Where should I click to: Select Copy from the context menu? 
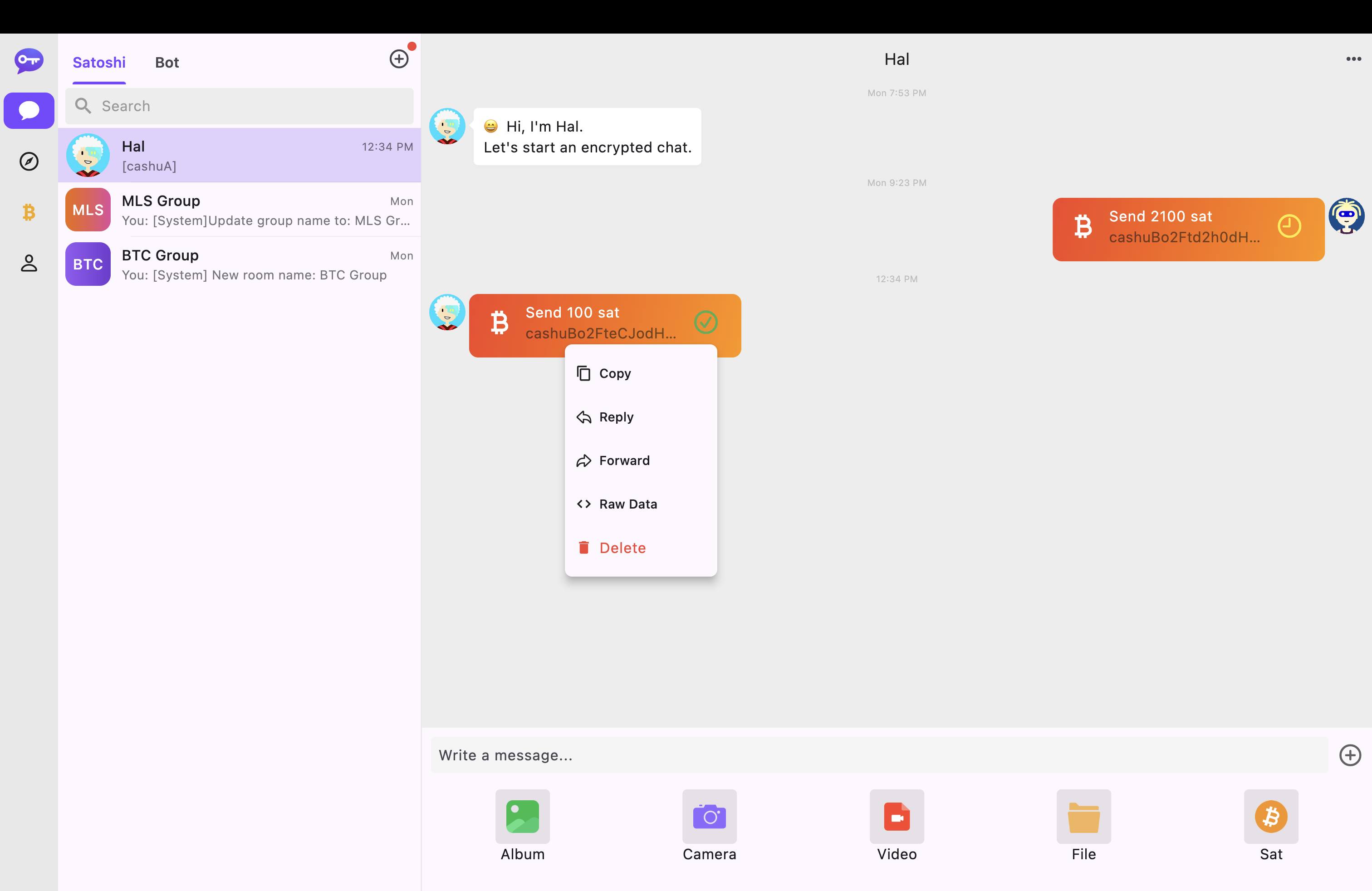tap(614, 373)
